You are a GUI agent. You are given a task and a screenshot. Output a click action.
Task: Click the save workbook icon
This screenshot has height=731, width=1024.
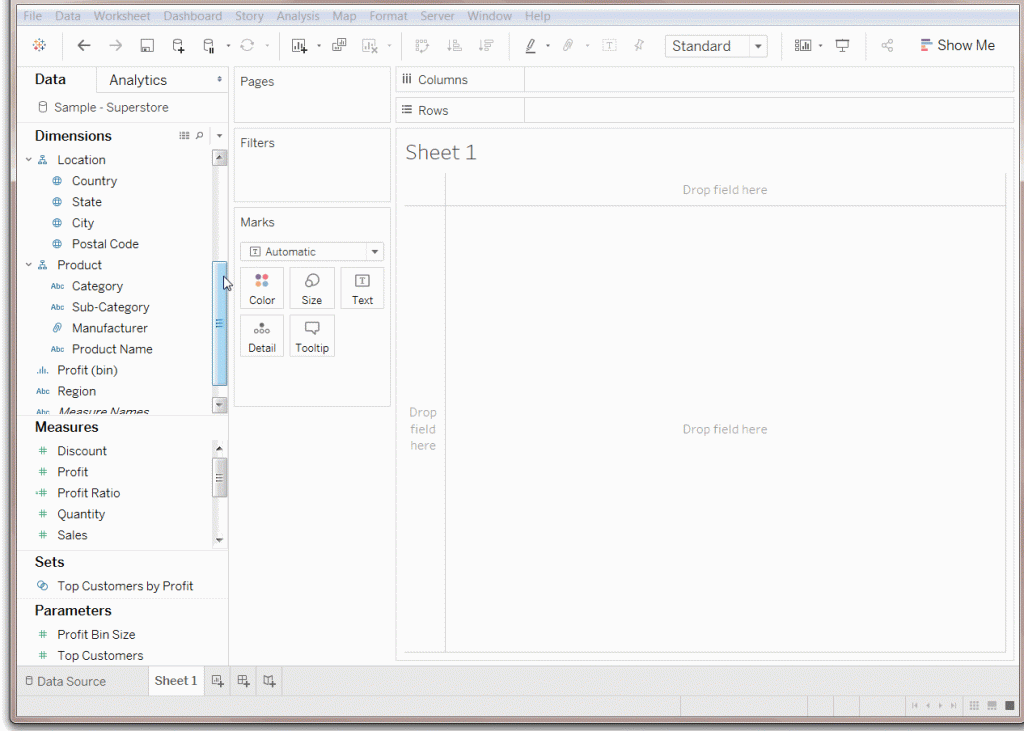tap(147, 45)
